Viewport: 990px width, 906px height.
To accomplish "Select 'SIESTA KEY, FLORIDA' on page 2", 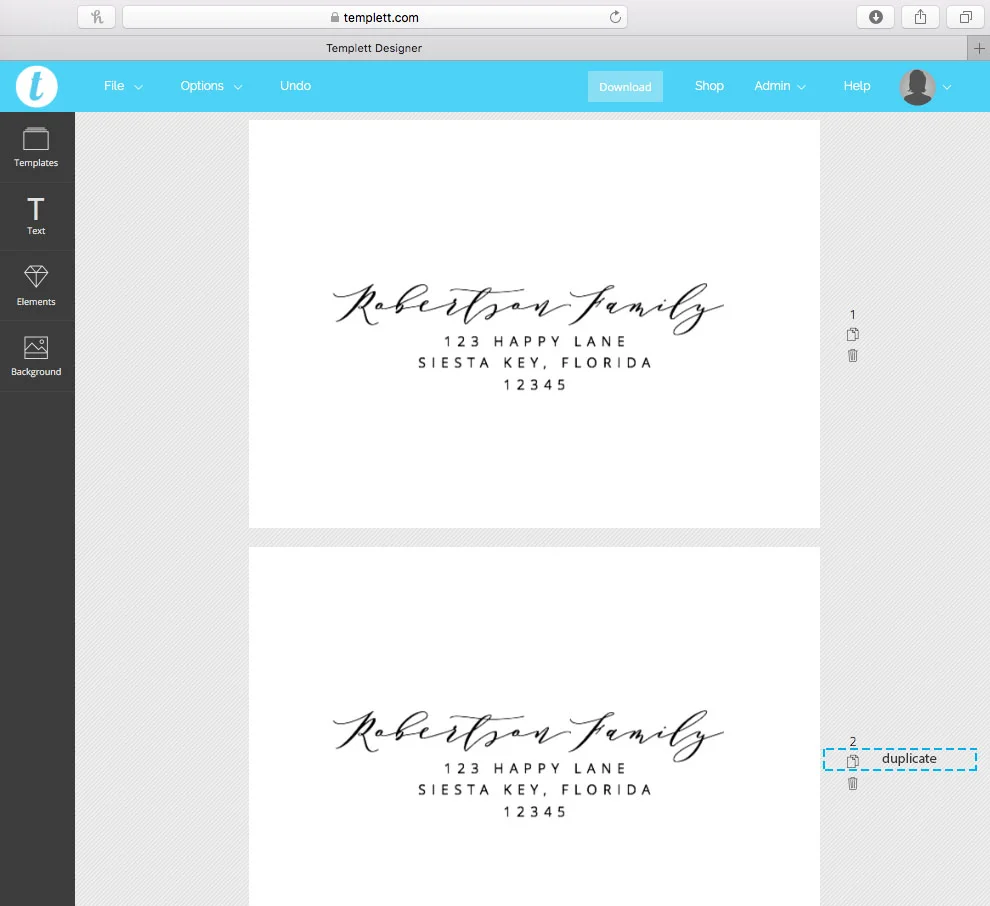I will 535,790.
